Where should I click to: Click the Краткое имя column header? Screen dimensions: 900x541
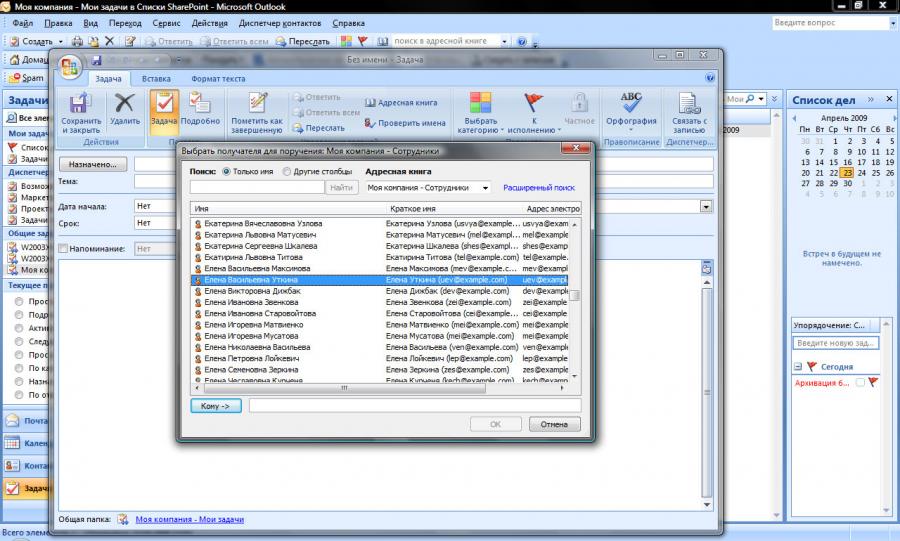point(455,209)
